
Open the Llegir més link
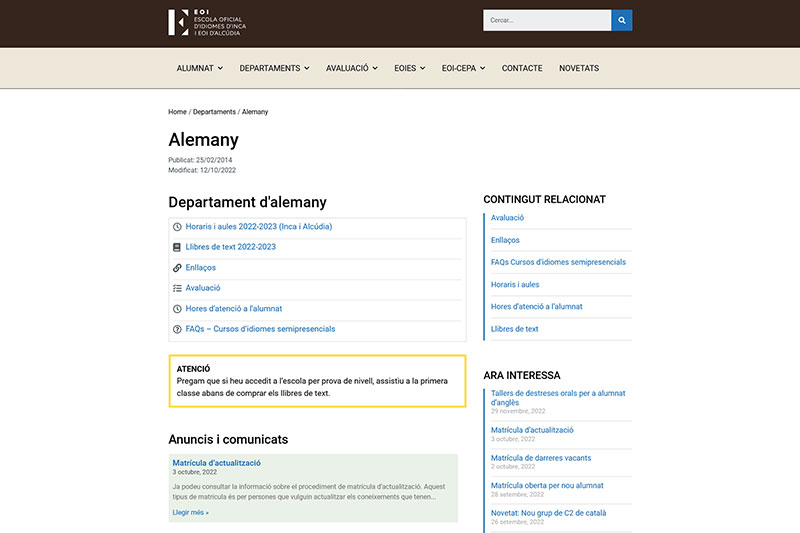click(190, 512)
